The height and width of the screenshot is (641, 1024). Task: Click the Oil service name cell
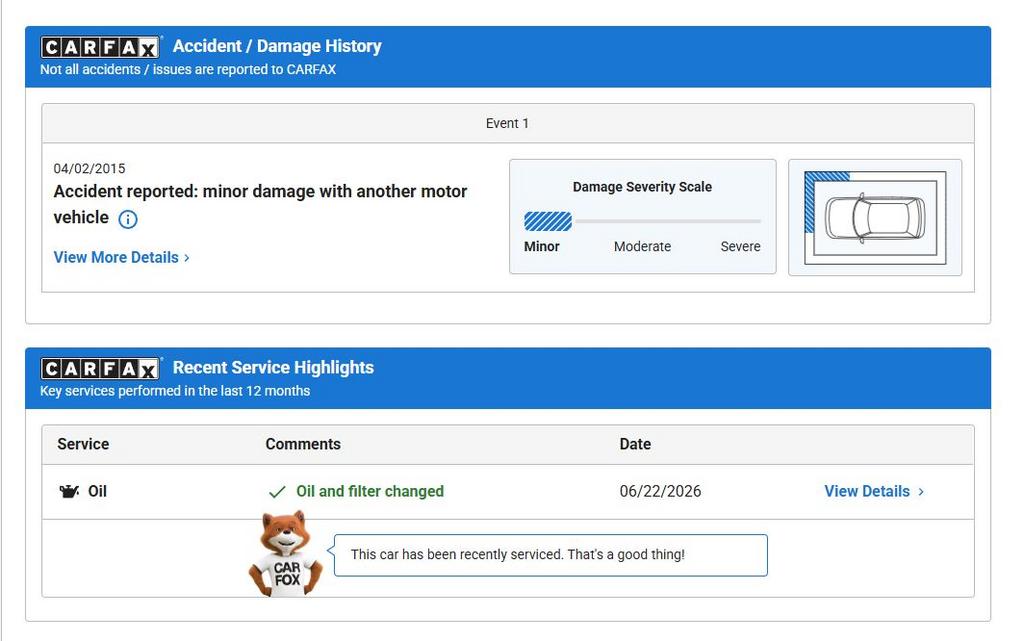[x=97, y=492]
